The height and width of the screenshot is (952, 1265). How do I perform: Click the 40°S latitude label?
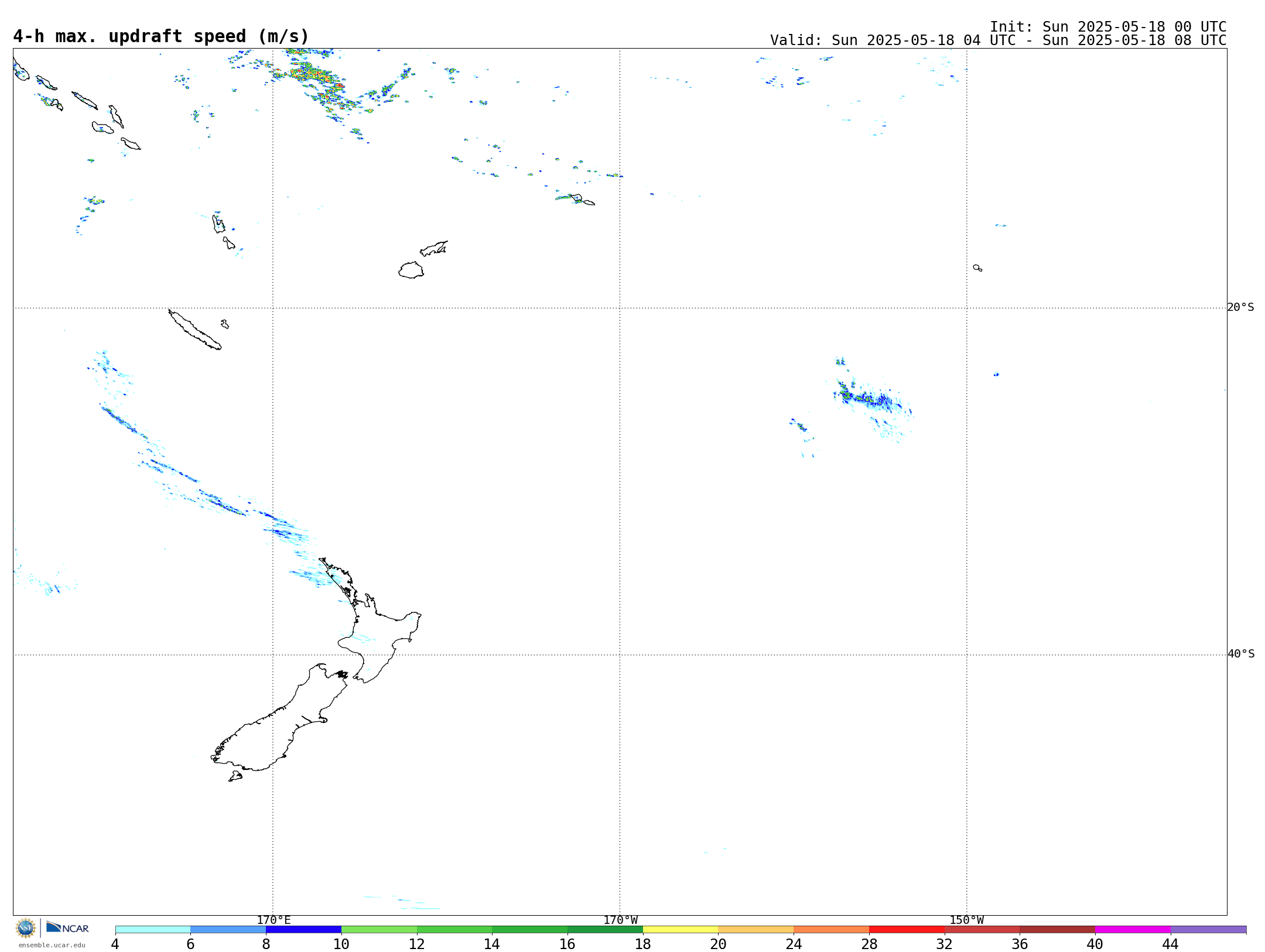click(1241, 654)
